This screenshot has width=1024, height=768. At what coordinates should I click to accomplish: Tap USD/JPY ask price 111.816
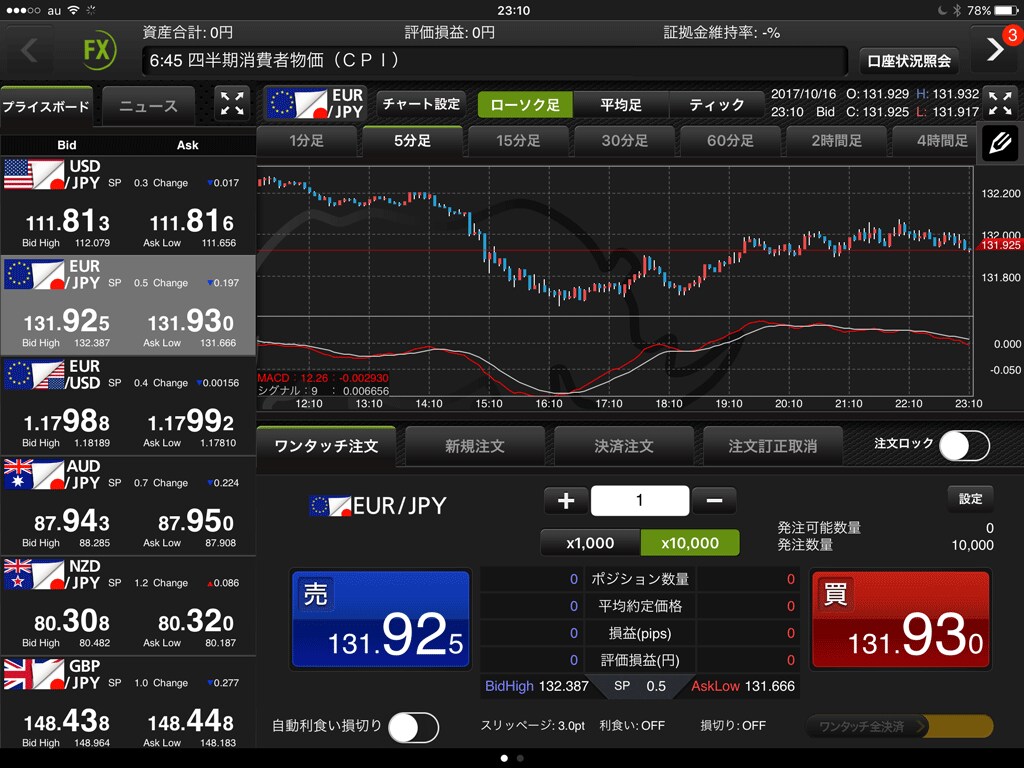coord(191,222)
